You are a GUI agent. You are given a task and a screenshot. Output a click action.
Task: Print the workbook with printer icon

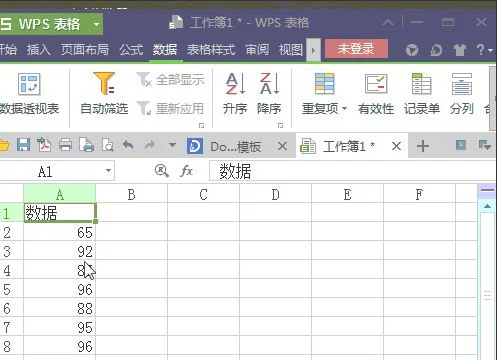pos(65,145)
